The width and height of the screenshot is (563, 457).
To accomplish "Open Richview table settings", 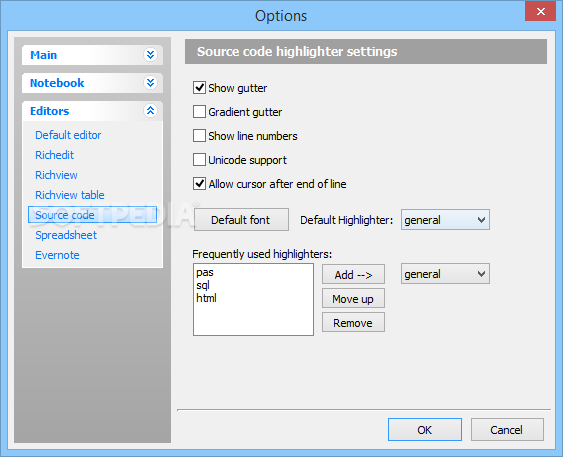I will [70, 195].
